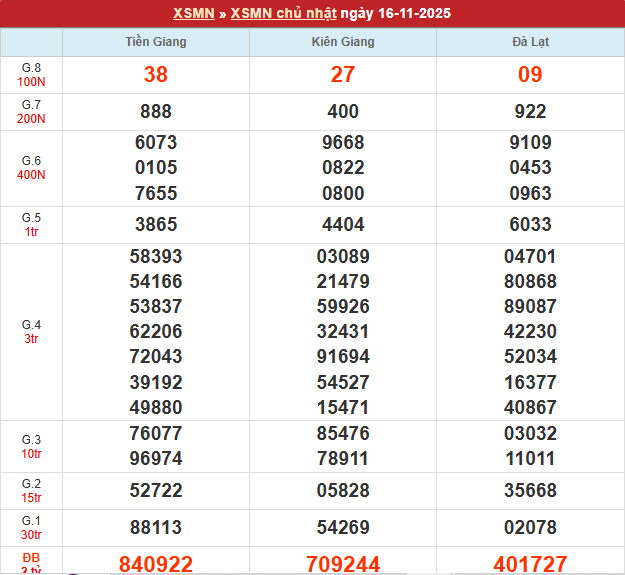This screenshot has width=625, height=575.
Task: Click the G.2 value 05828
Action: [x=343, y=491]
